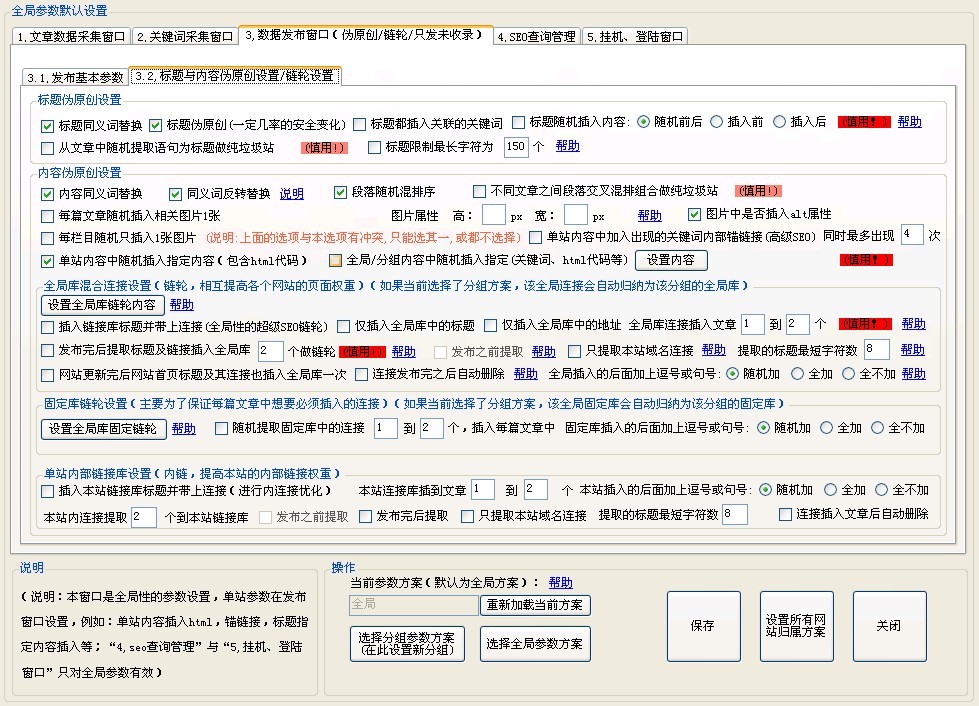Click the 保存 button
979x706 pixels.
[x=703, y=626]
